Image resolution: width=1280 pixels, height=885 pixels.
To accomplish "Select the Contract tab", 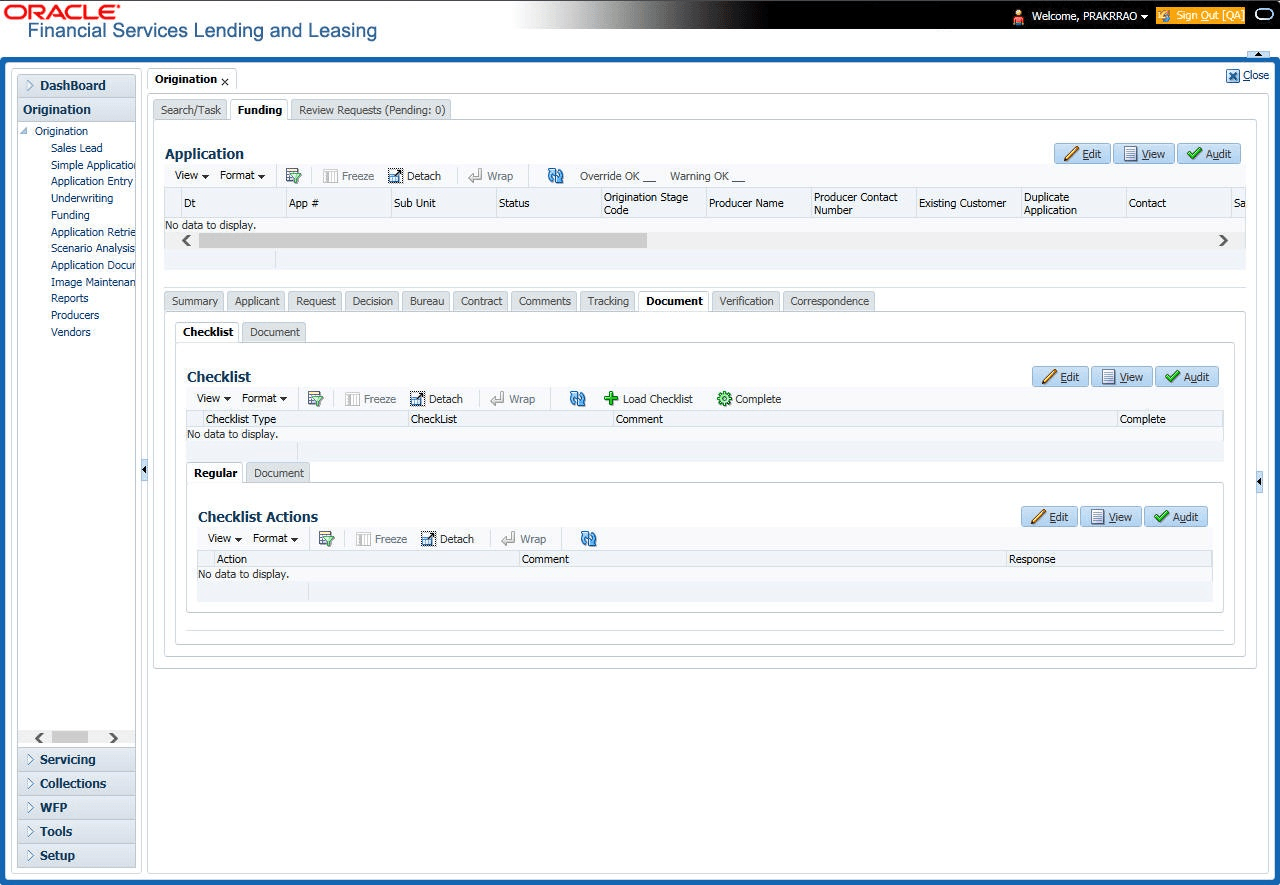I will (x=482, y=301).
